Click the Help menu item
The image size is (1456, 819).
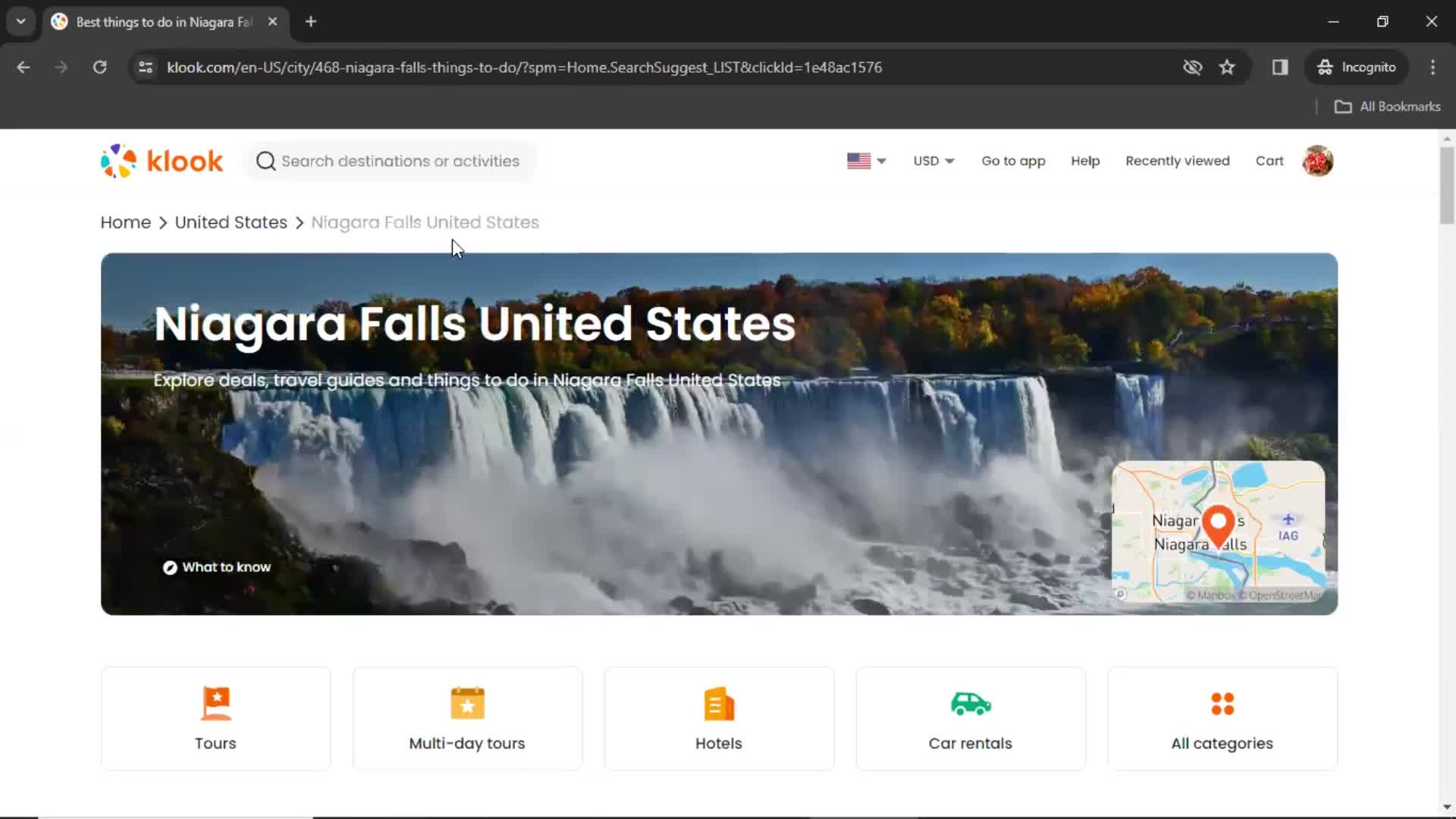click(x=1086, y=161)
